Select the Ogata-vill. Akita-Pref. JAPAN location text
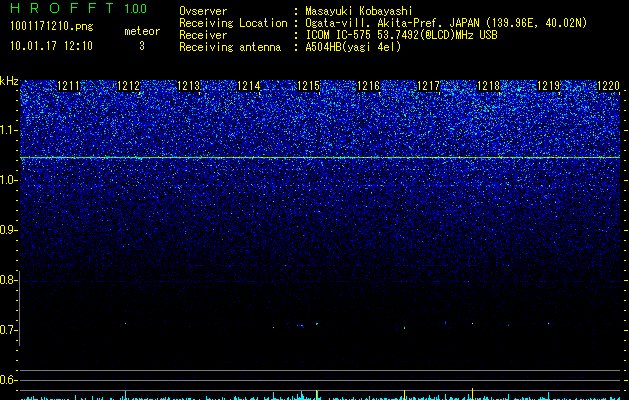 coord(446,23)
